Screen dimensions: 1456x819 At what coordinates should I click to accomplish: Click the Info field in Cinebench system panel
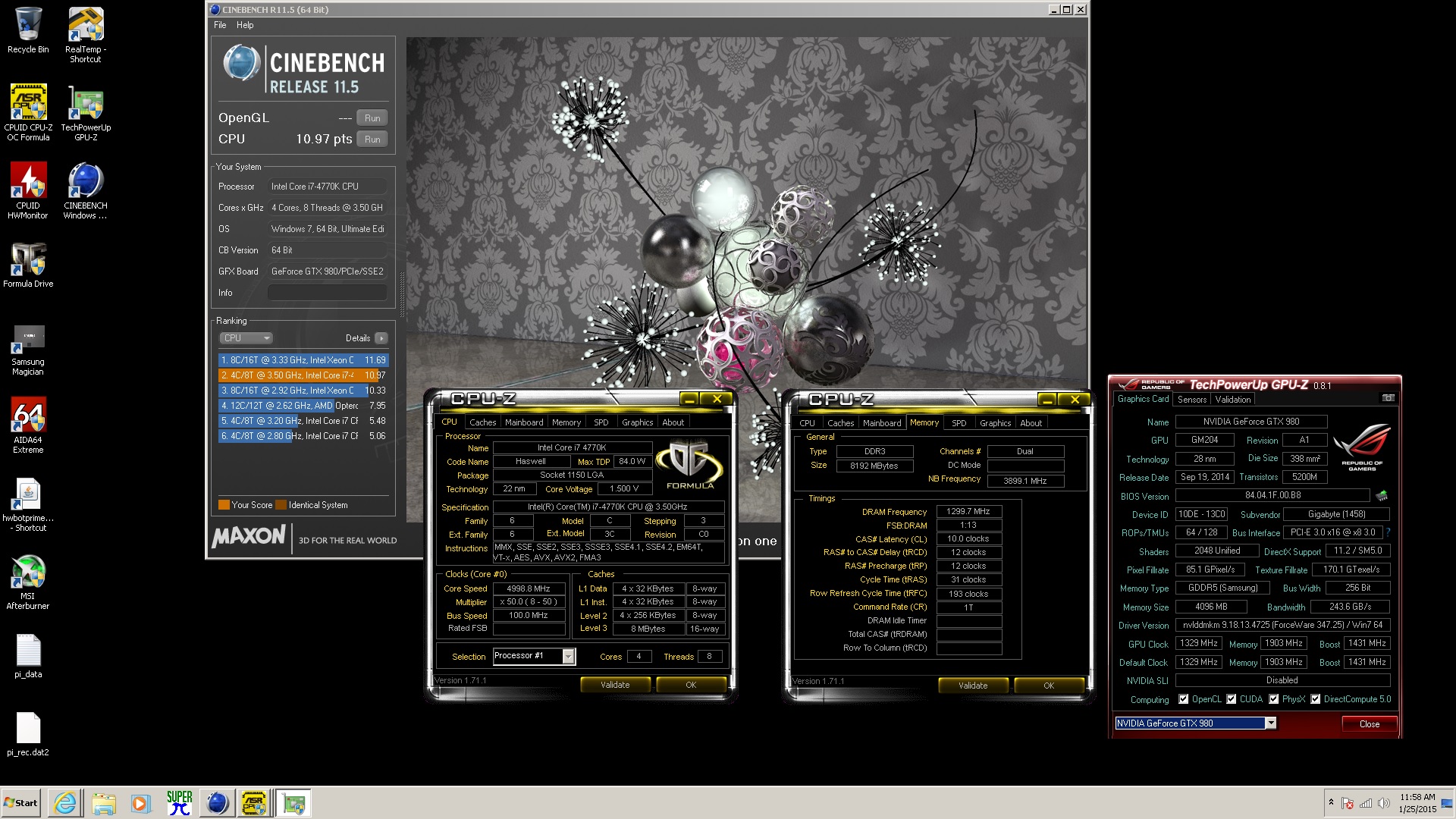[x=328, y=293]
